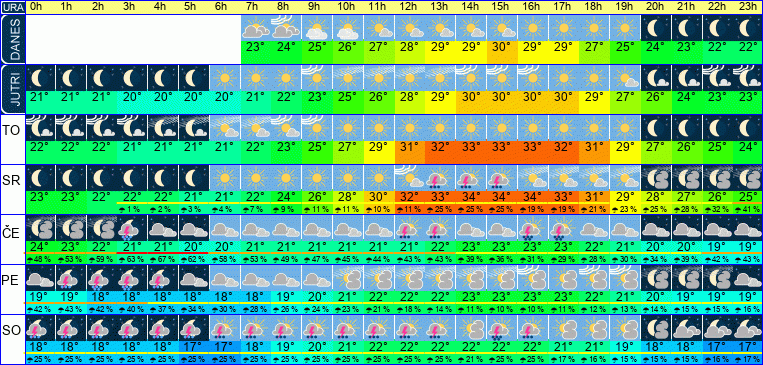
Task: Click the windy night cloud icon for TO at 0h
Action: point(40,128)
